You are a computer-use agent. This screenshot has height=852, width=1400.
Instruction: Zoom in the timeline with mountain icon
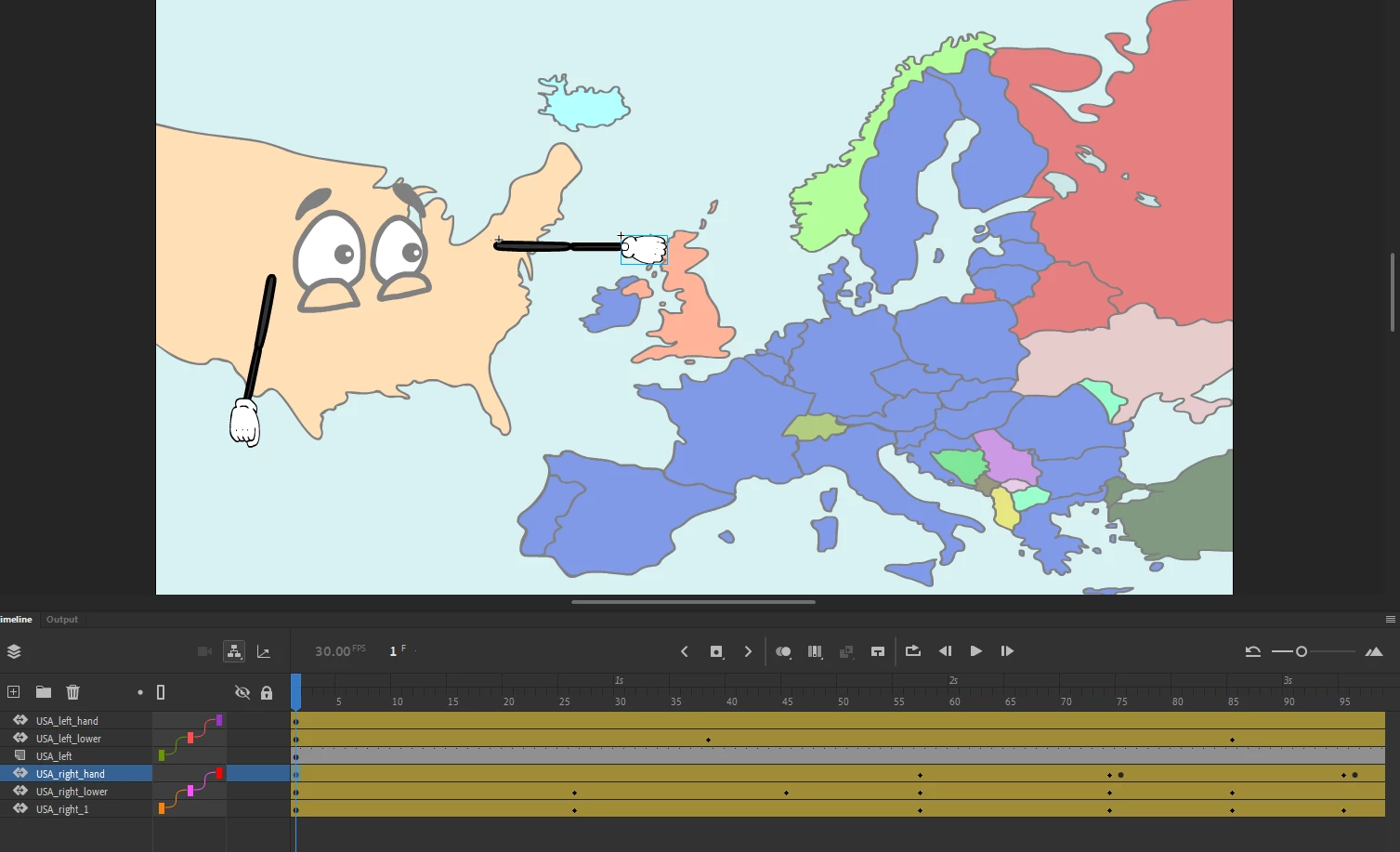tap(1374, 651)
